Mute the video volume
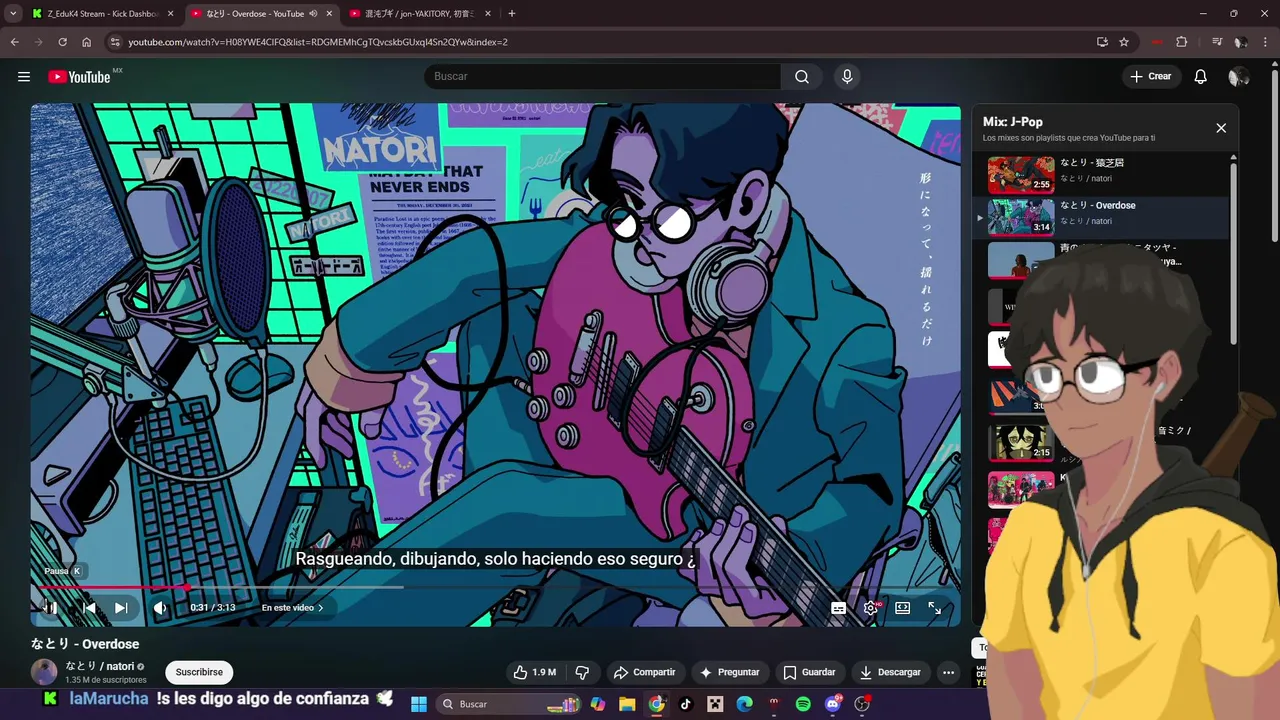This screenshot has width=1280, height=720. pos(160,608)
